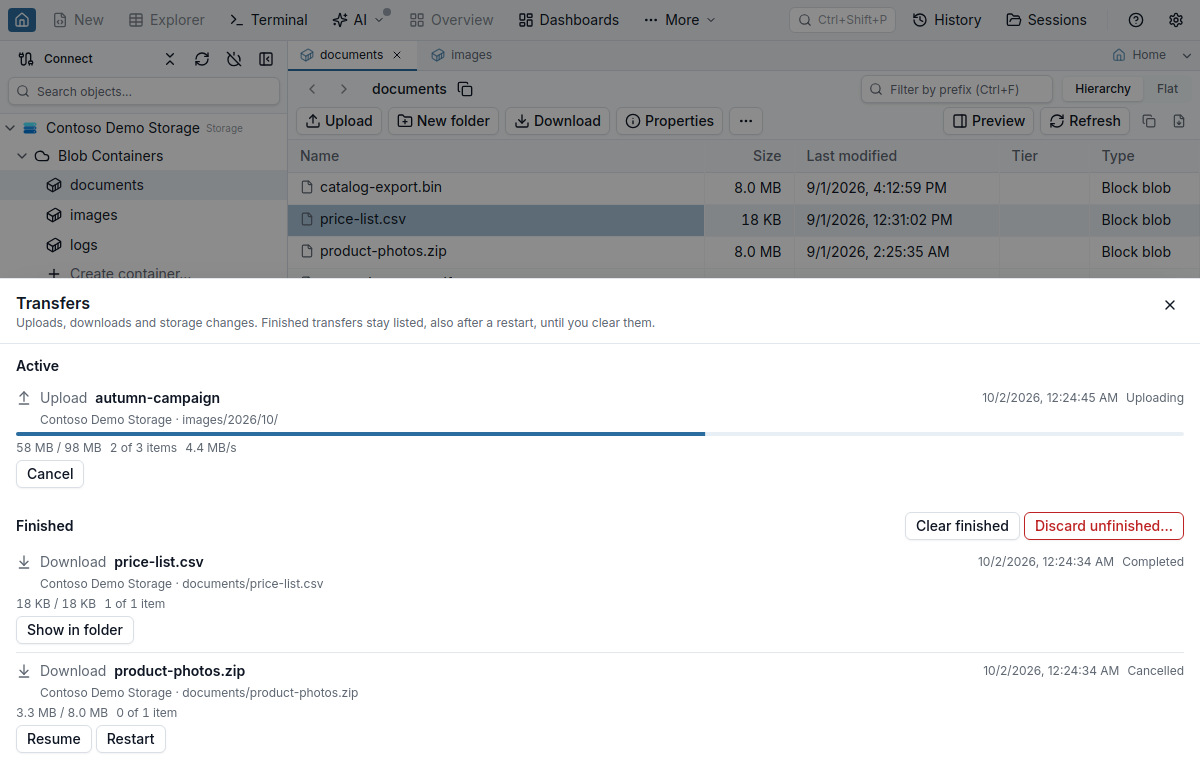Click the autumn-campaign upload progress bar
1200x773 pixels.
pyautogui.click(x=600, y=434)
